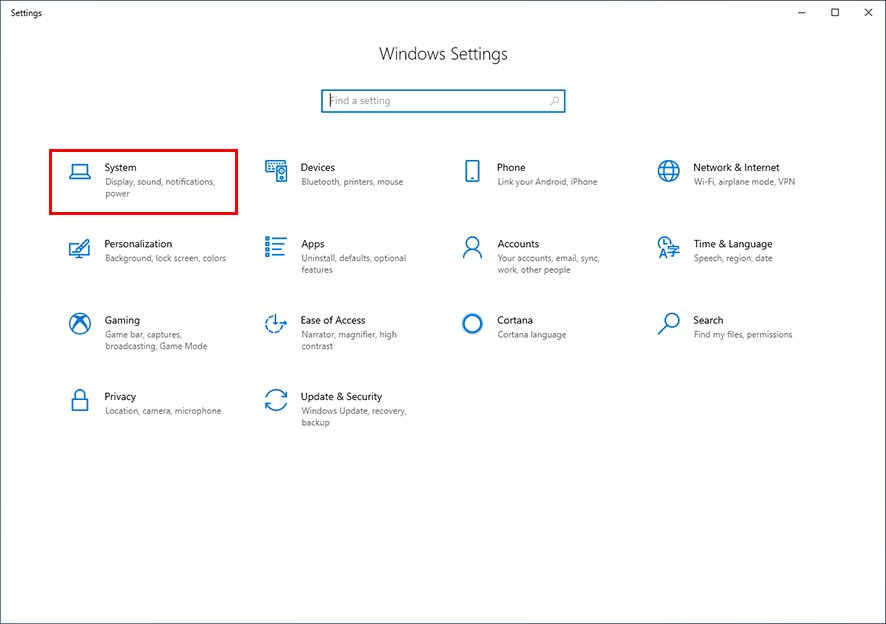Click 'Link your Android, iPhone' text
Viewport: 886px width, 624px height.
[x=548, y=182]
